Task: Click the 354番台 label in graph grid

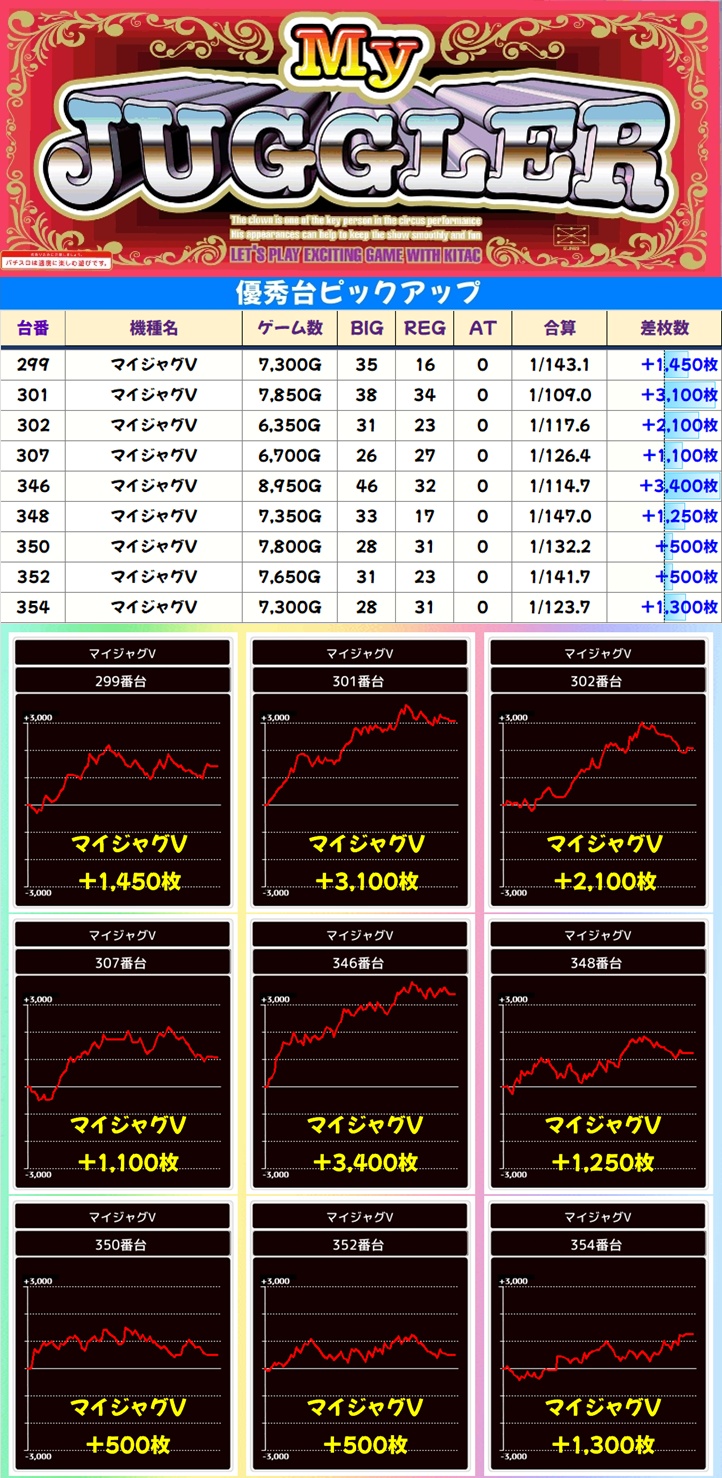Action: tap(598, 1245)
